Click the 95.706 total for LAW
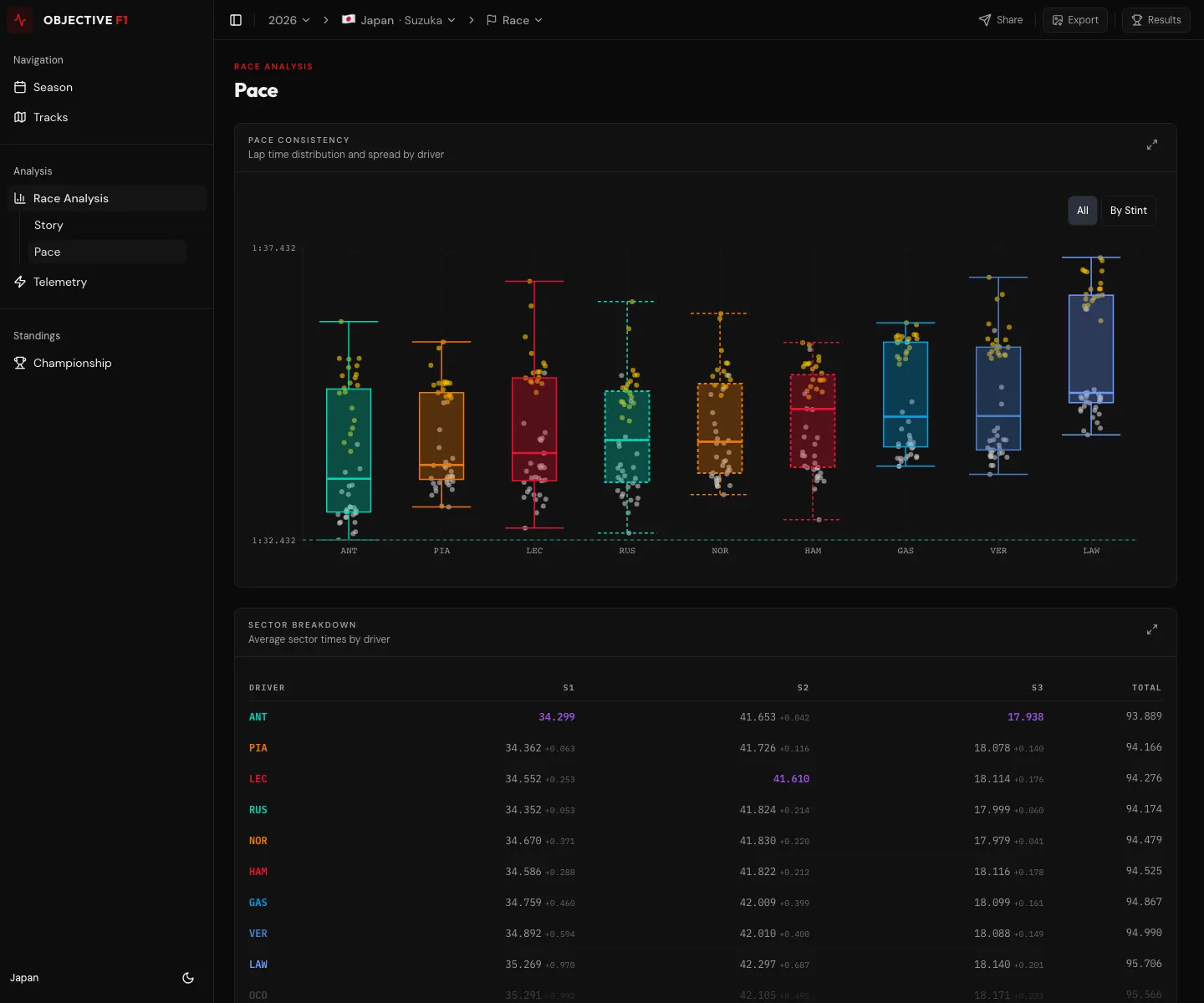Screen dimensions: 1204x1003 coord(1144,964)
